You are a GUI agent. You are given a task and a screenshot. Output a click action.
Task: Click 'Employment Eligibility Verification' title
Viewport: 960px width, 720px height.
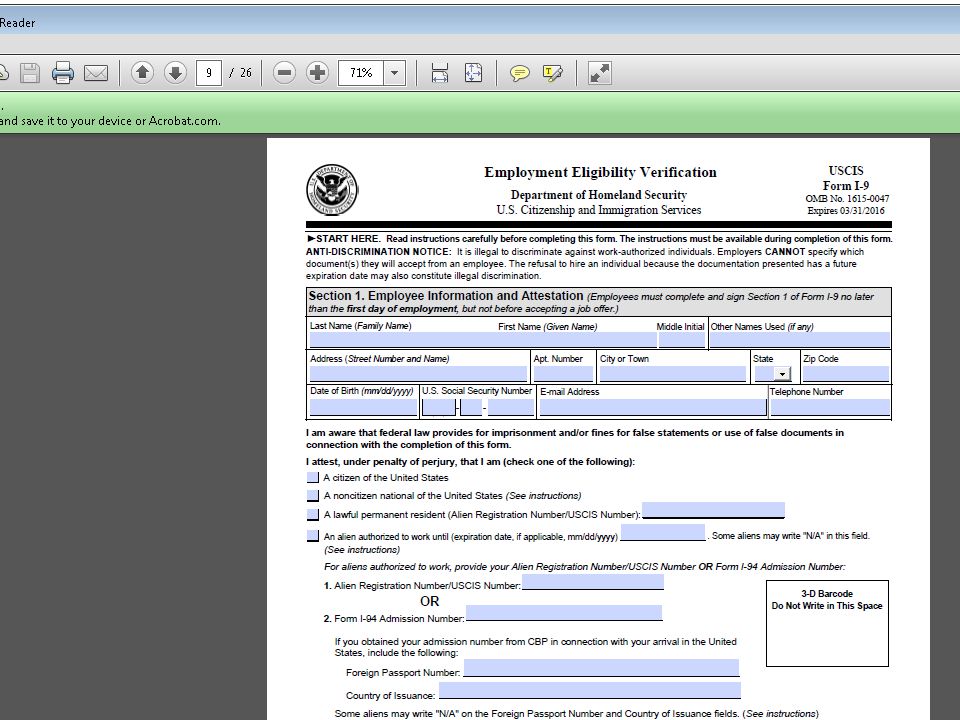click(x=600, y=173)
